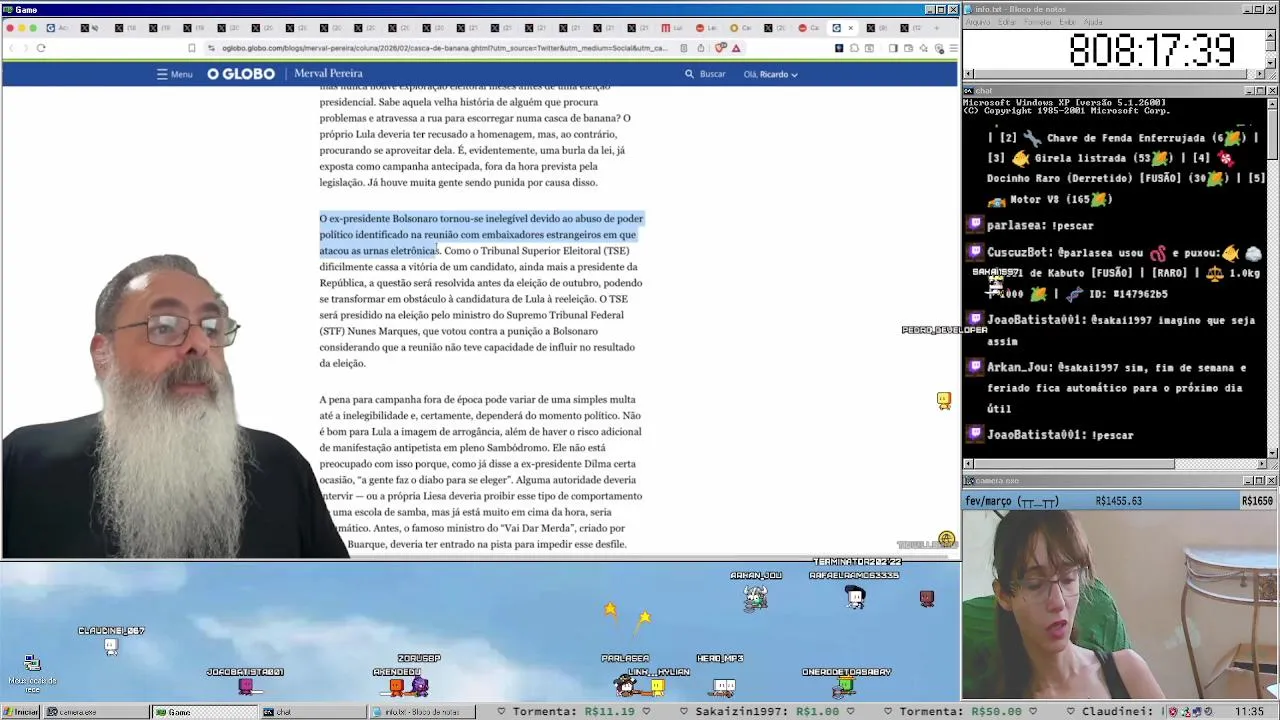
Task: Click the chat window title bar icon
Action: click(x=969, y=90)
